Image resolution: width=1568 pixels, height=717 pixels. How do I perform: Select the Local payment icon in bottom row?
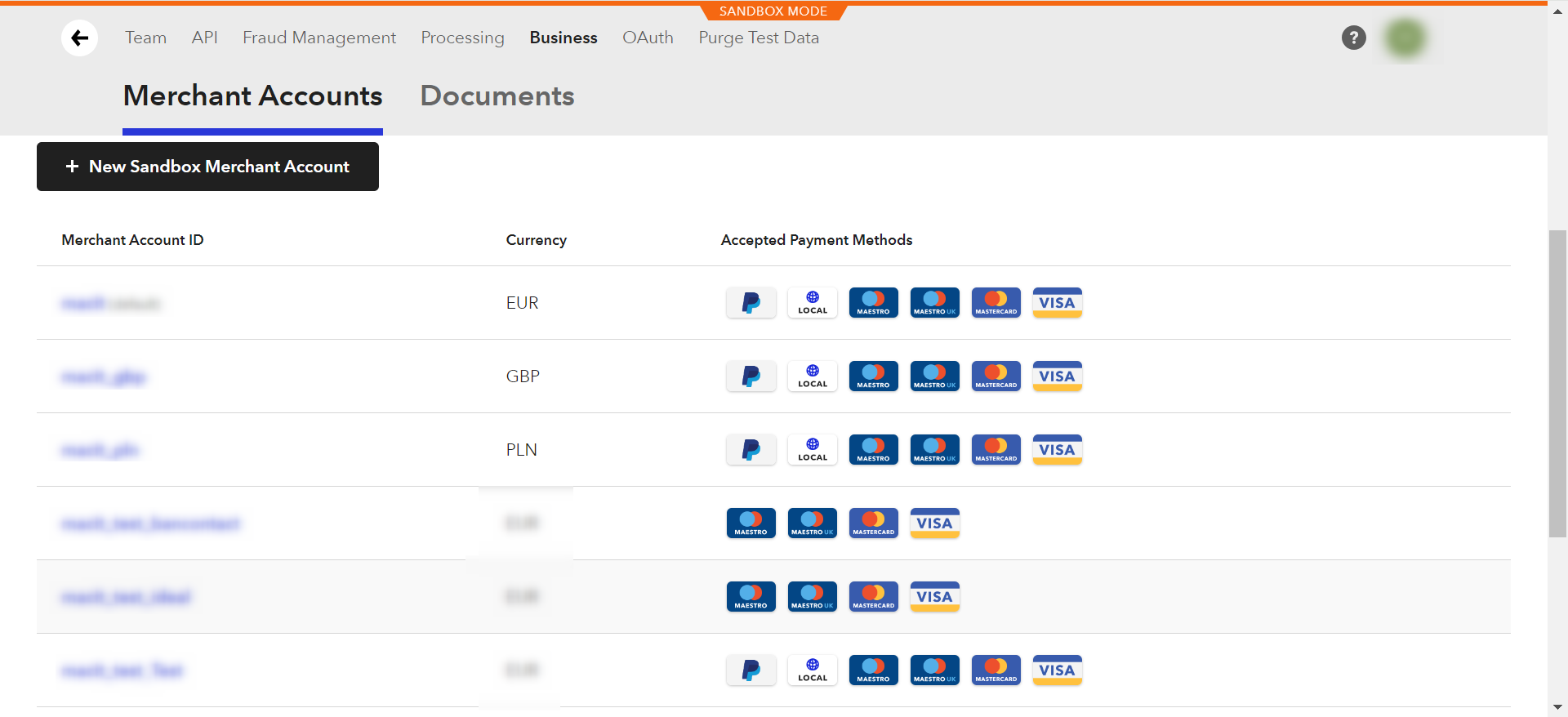(813, 670)
